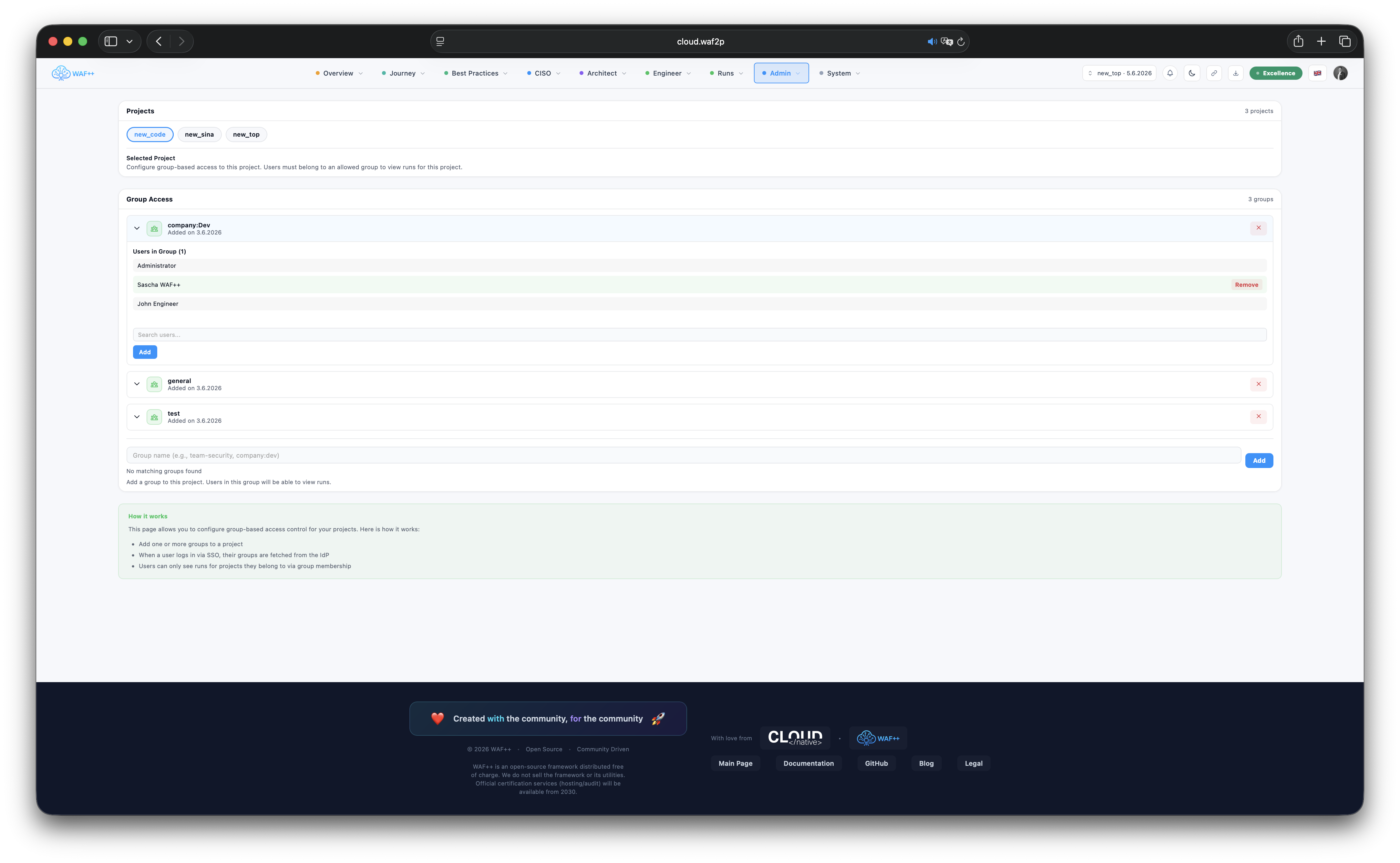Image resolution: width=1400 pixels, height=863 pixels.
Task: Focus the Search users field
Action: coord(699,335)
